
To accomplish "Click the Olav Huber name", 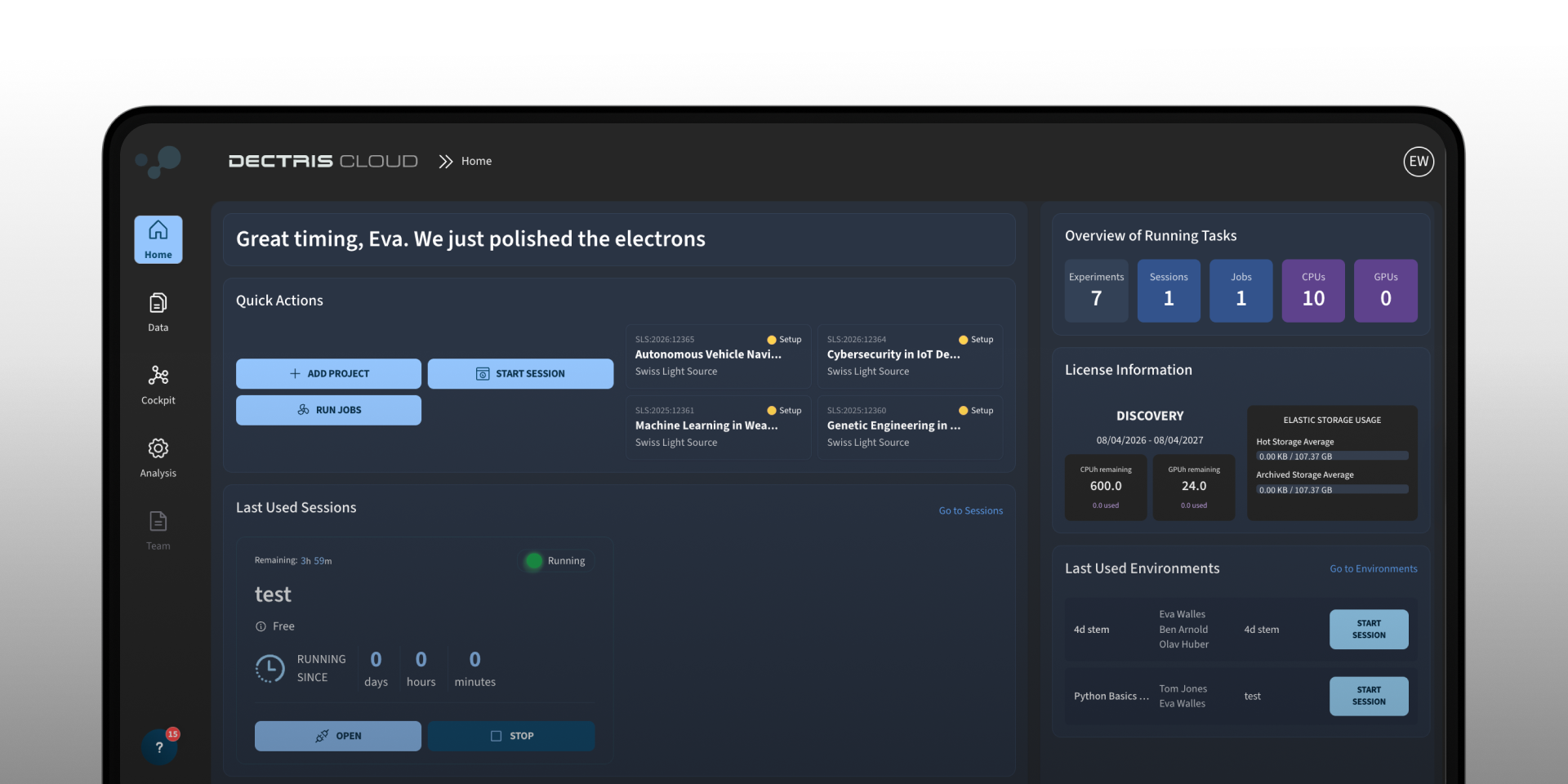I will [x=1183, y=644].
